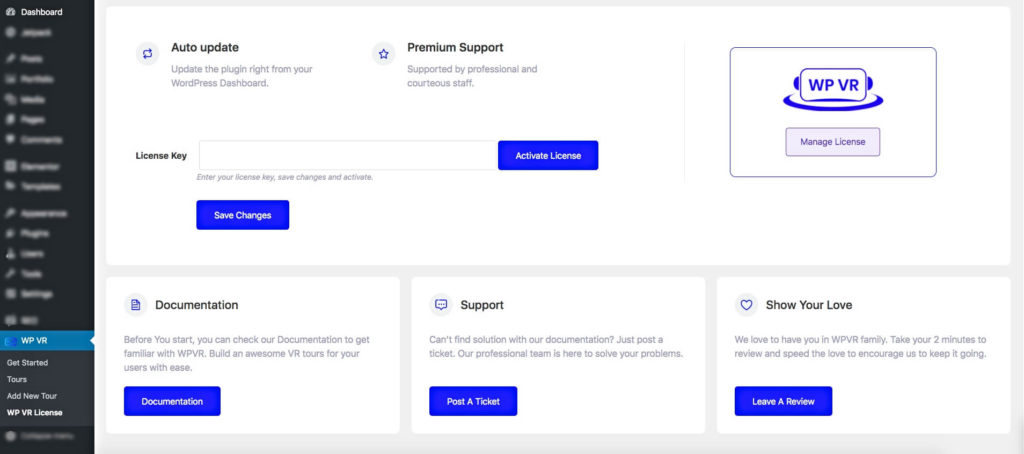This screenshot has width=1024, height=454.
Task: Click Leave A Review button
Action: (783, 401)
